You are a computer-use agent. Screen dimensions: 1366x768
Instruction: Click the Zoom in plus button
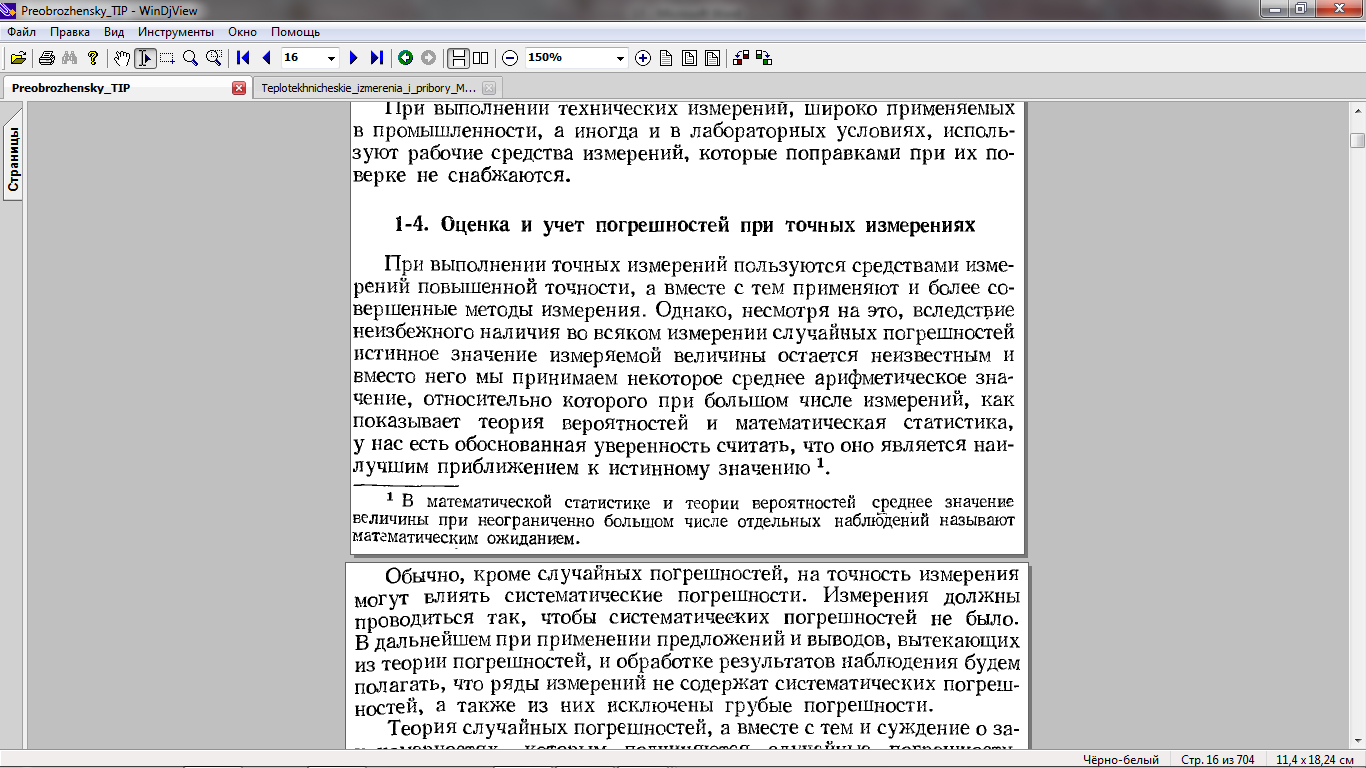[x=643, y=58]
